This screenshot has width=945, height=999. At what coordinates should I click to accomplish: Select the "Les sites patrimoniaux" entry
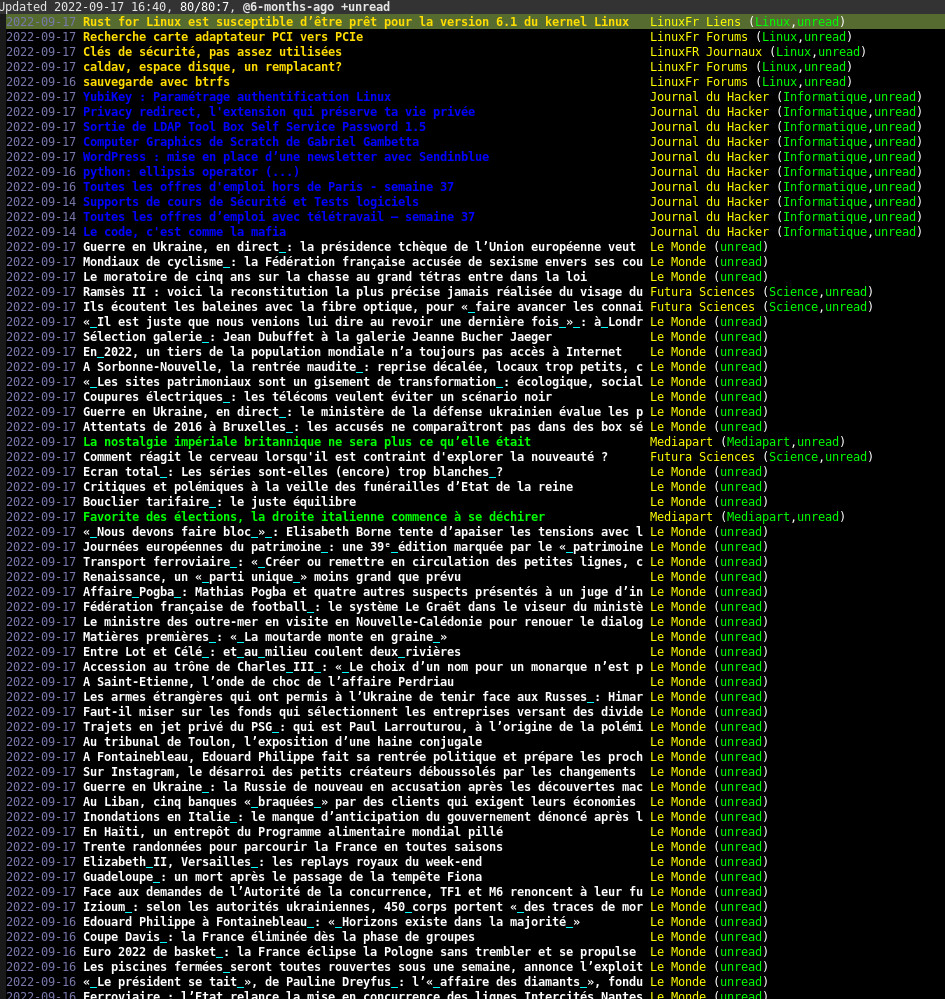click(363, 382)
